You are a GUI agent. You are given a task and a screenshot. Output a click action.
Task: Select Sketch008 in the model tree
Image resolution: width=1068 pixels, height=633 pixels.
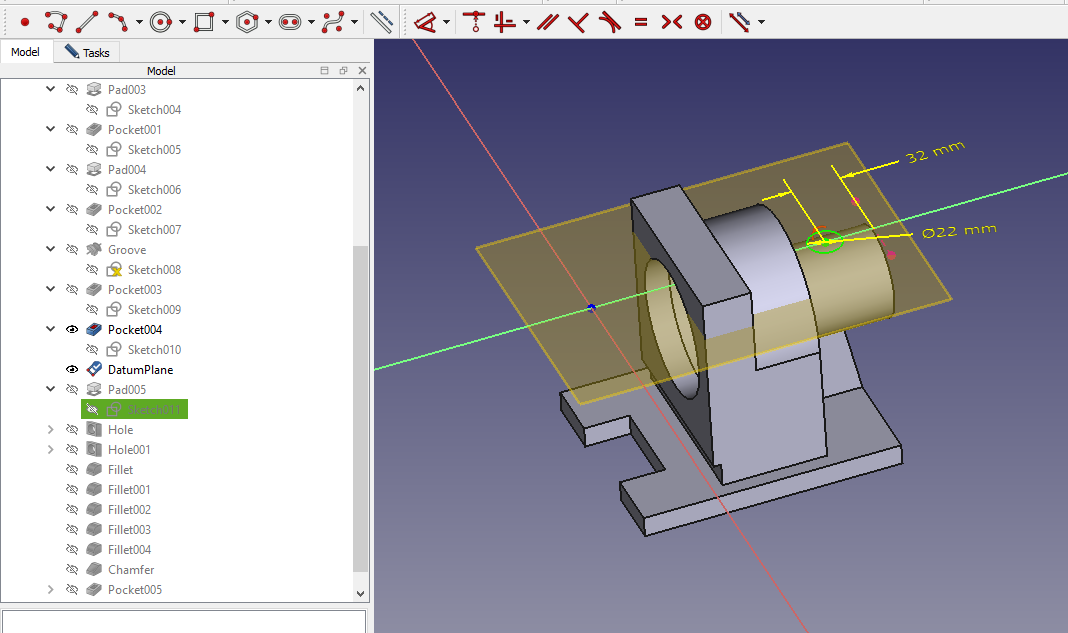tap(154, 269)
